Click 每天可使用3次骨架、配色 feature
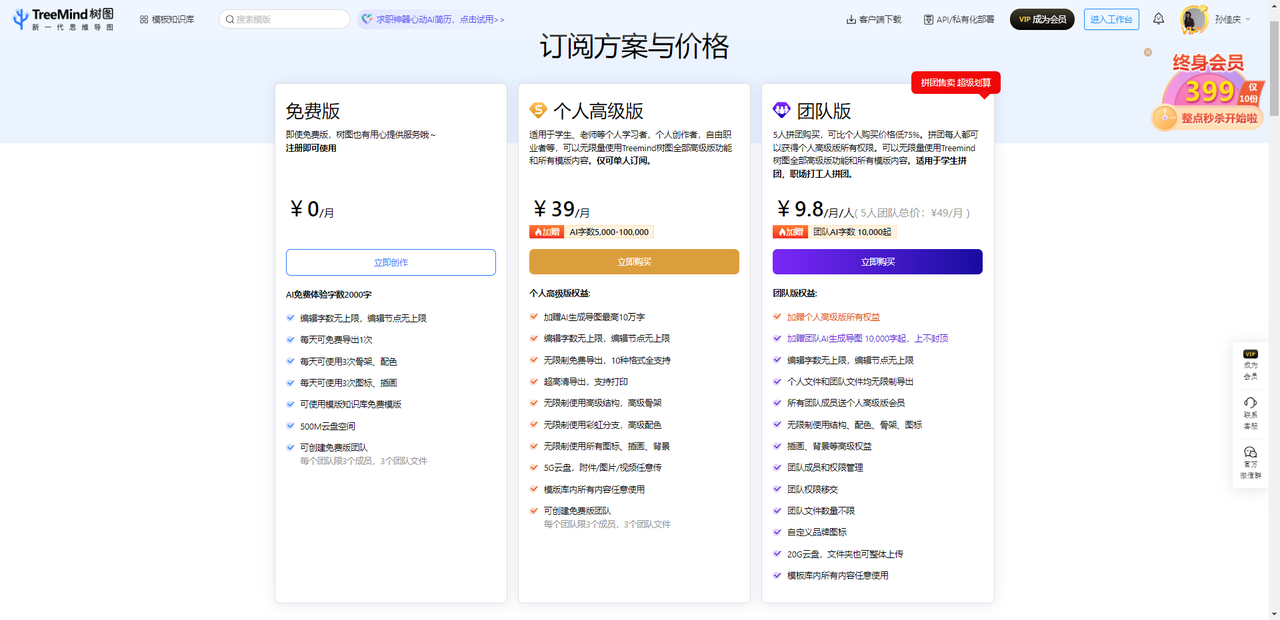Viewport: 1280px width, 620px height. [348, 361]
